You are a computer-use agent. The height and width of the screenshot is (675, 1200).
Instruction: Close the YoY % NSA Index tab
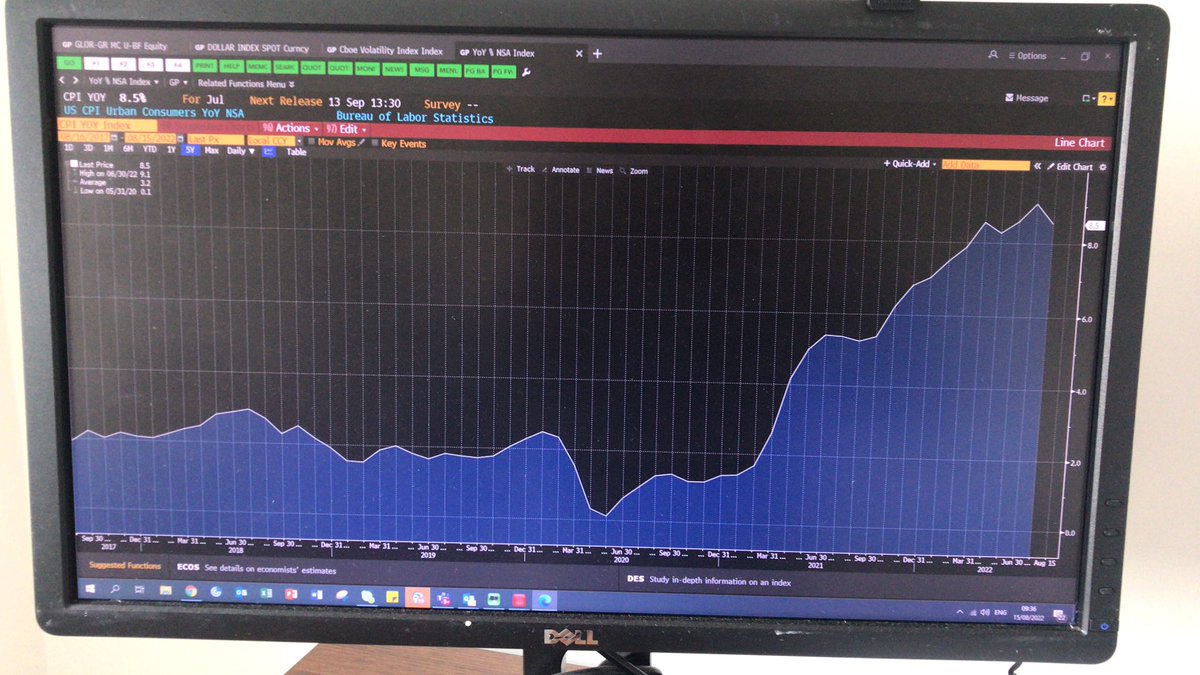click(579, 54)
